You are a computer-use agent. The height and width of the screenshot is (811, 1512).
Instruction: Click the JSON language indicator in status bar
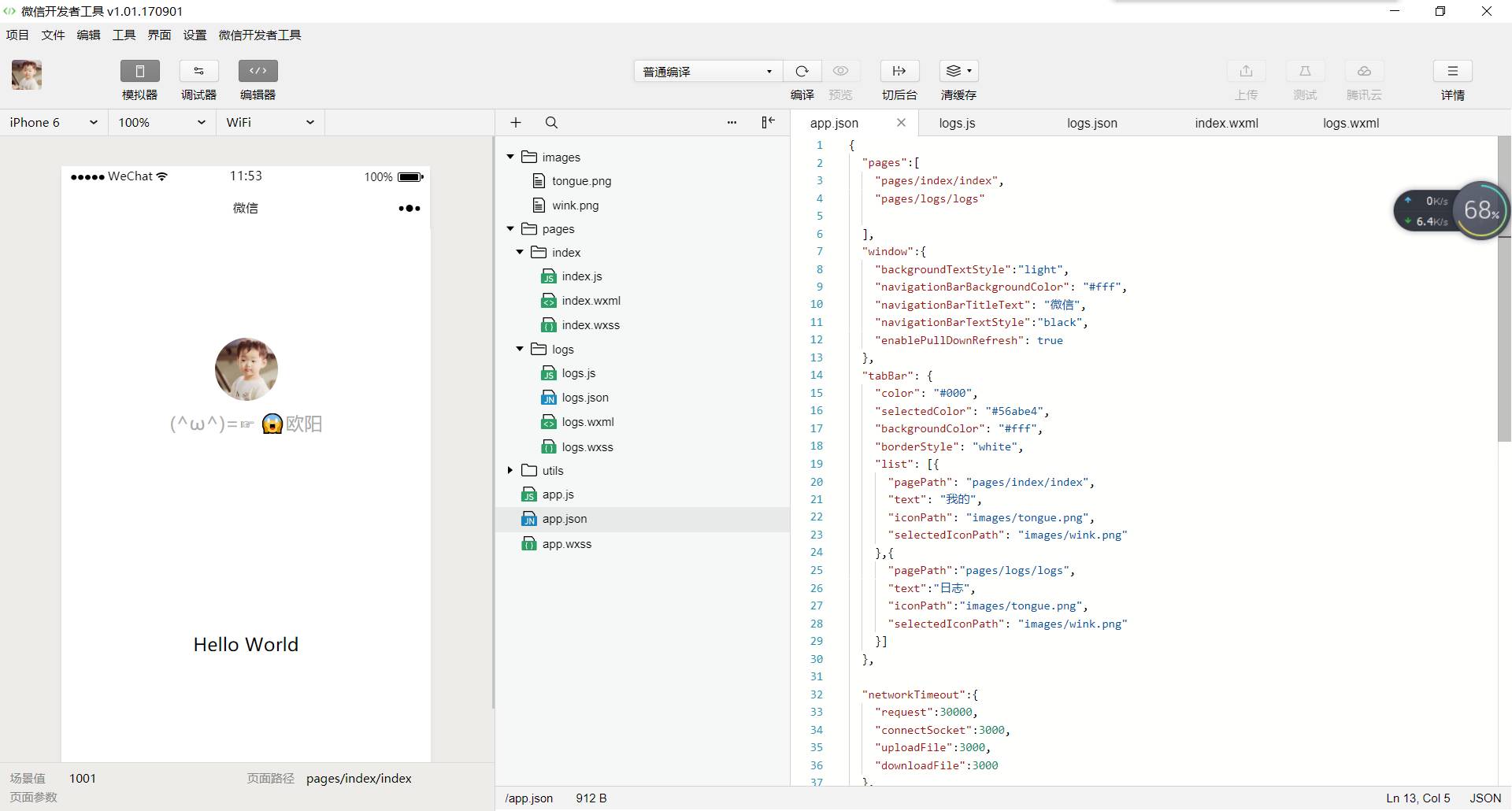1485,798
